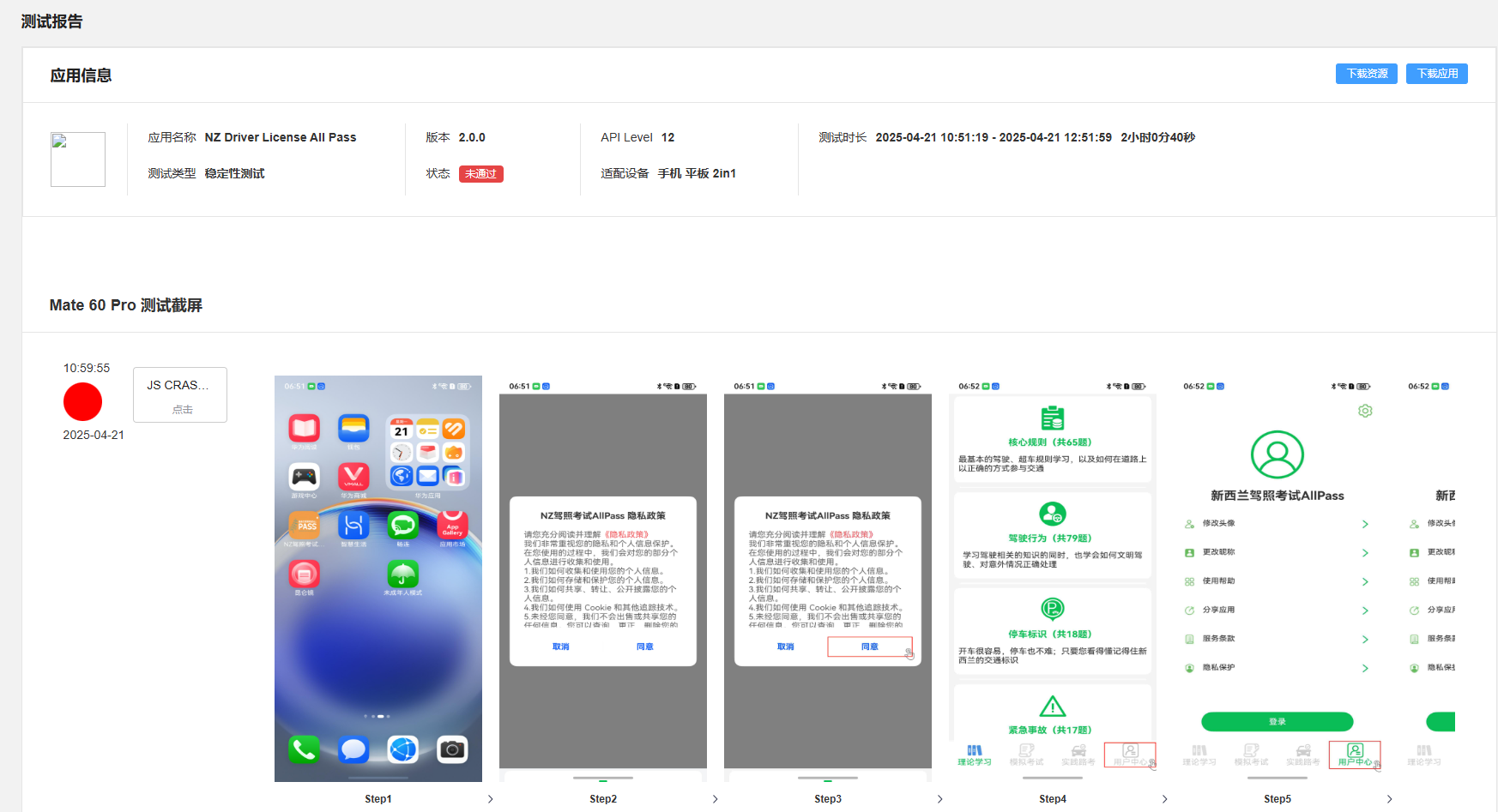This screenshot has height=812, width=1498.
Task: Tap the 智慧生活 icon in Step1
Action: [x=353, y=526]
